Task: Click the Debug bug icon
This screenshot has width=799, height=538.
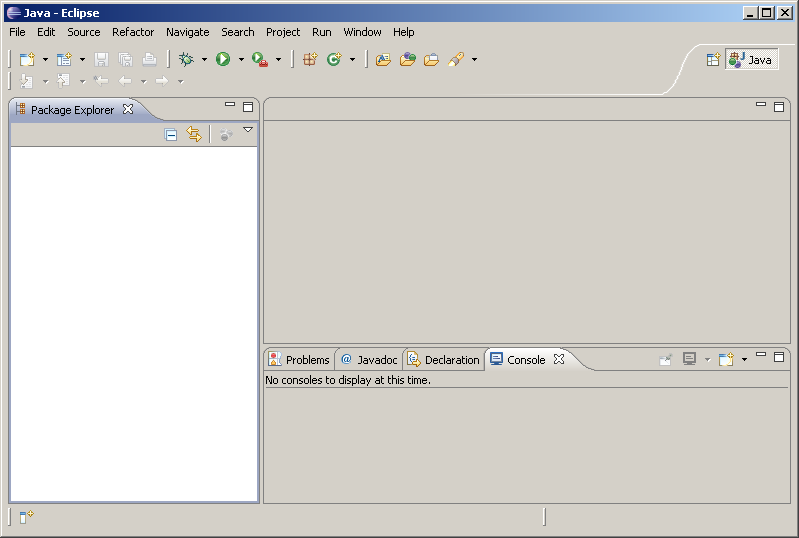Action: coord(186,60)
